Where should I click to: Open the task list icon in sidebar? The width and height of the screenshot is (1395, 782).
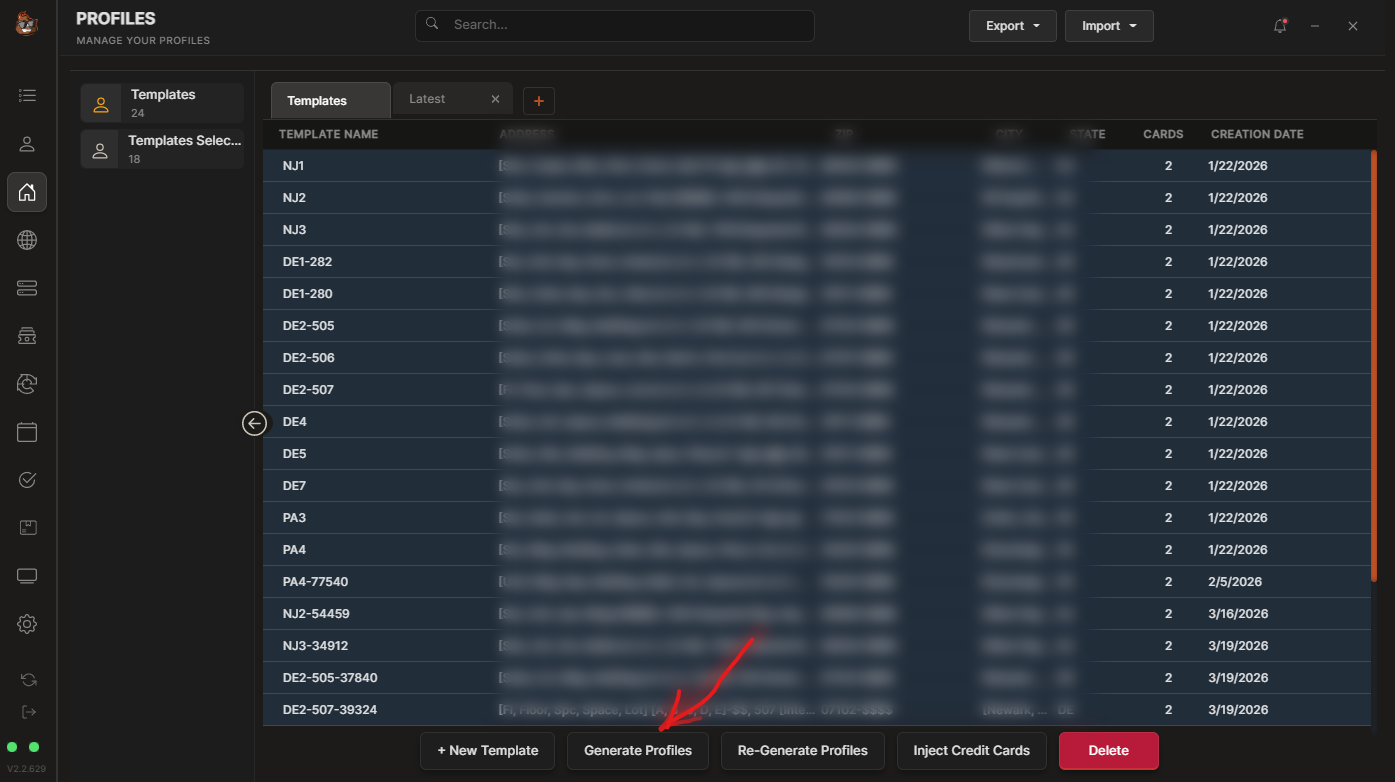point(27,96)
